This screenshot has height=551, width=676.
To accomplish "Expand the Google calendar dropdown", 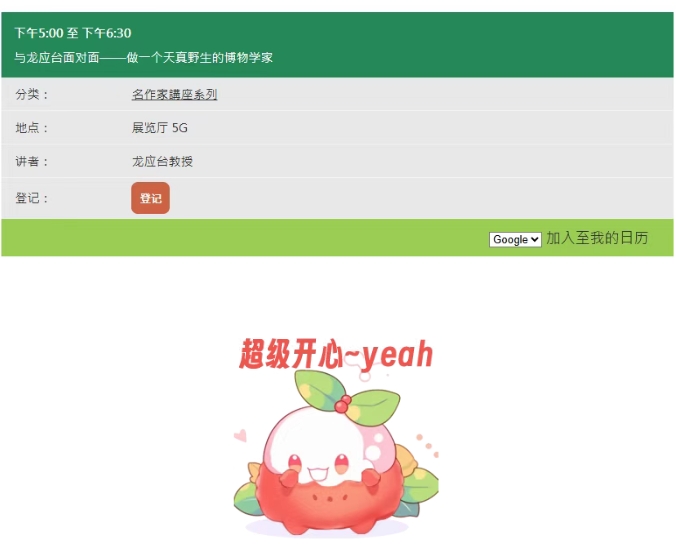I will 515,239.
